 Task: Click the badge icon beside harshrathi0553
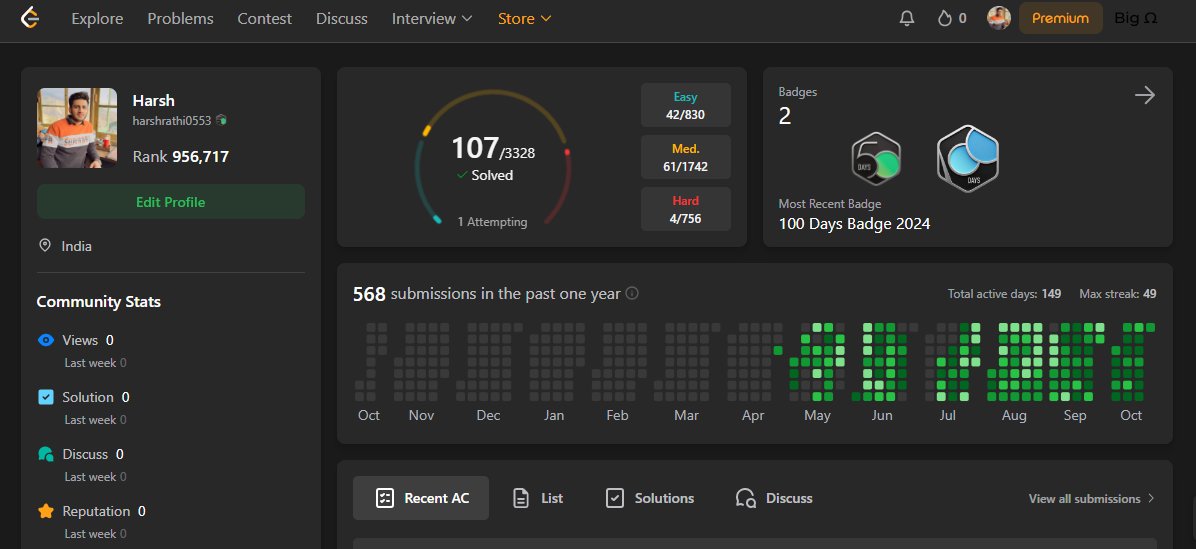click(x=221, y=120)
